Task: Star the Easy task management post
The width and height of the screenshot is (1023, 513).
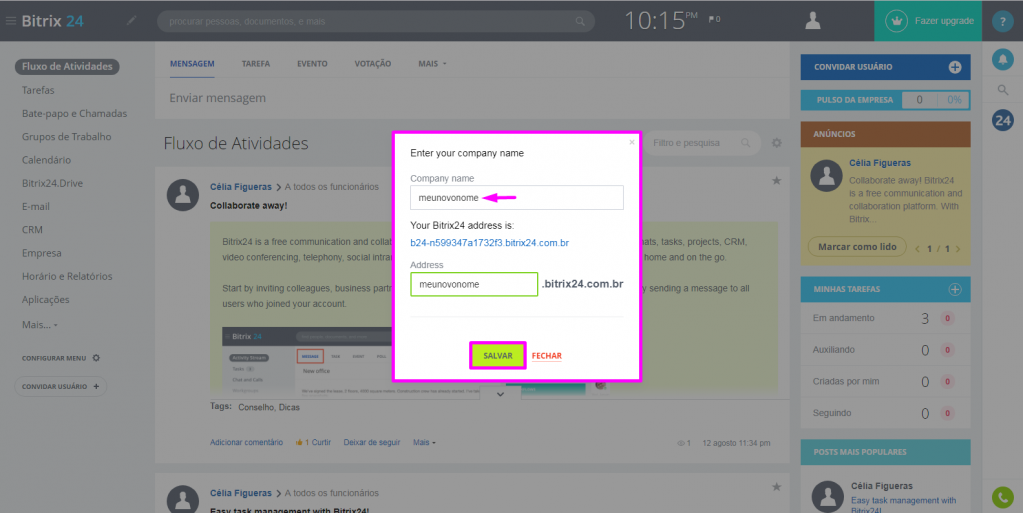Action: pos(776,487)
